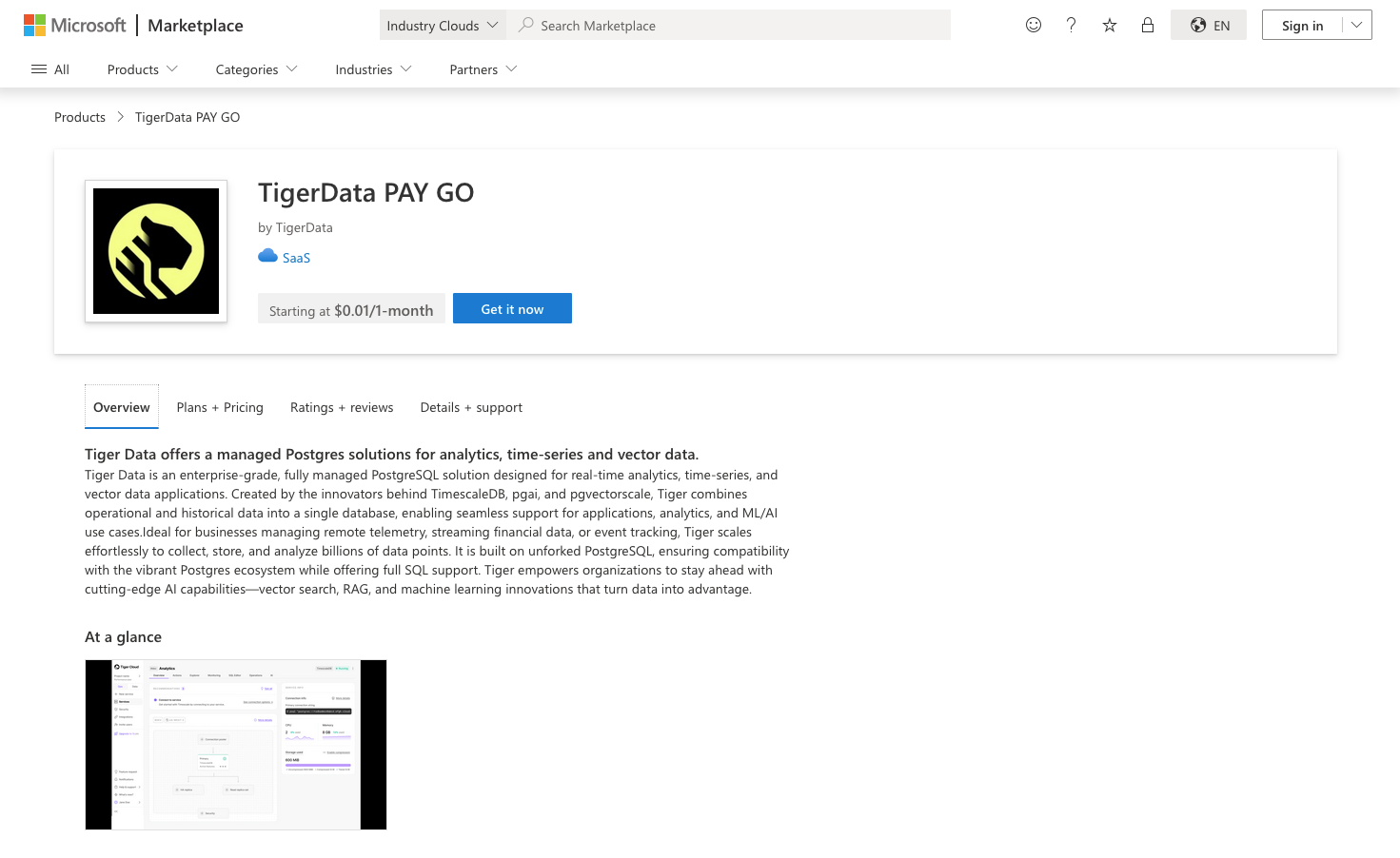Open the Categories dropdown

[255, 68]
